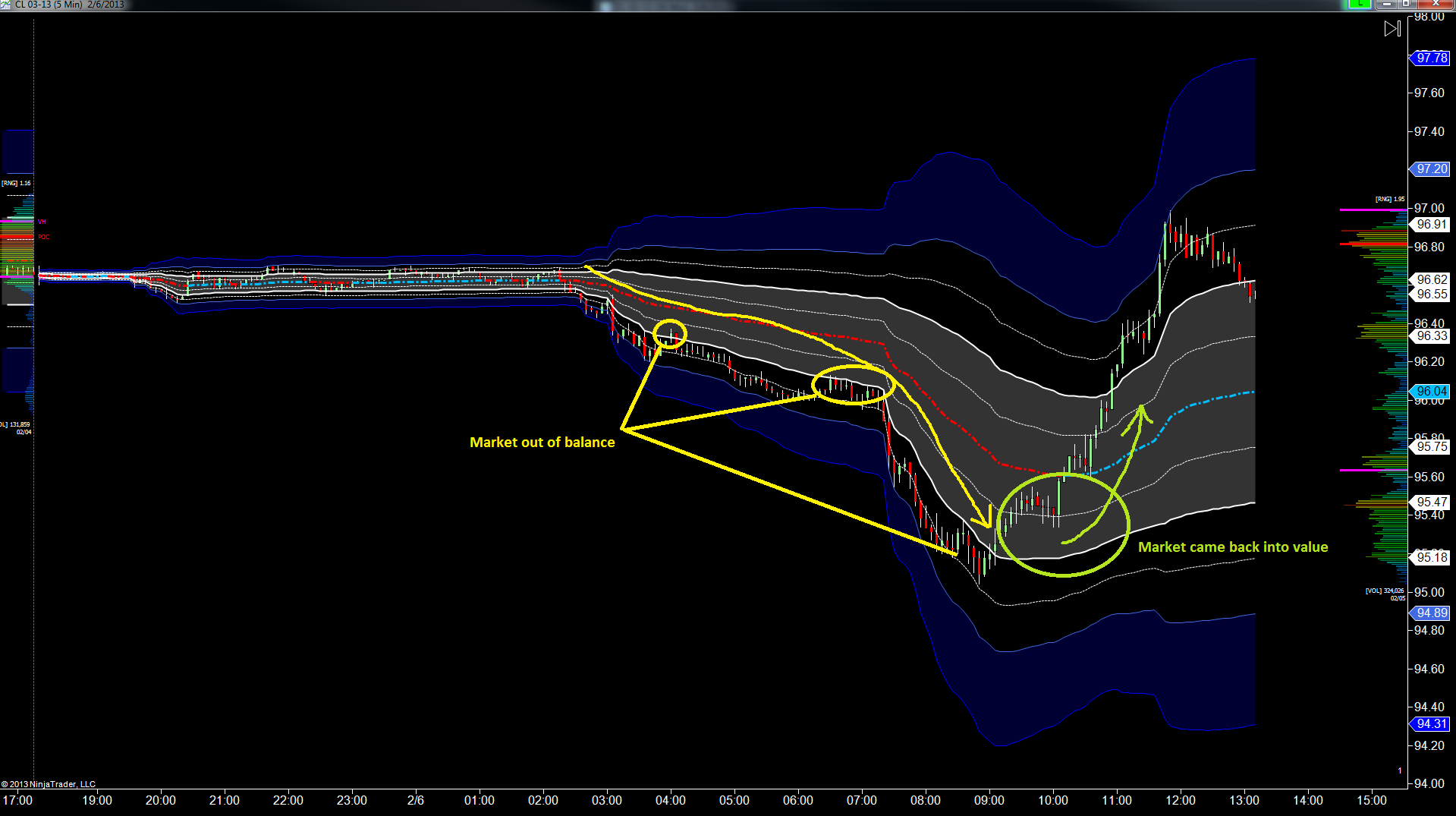Select the 95.75 price marker

tap(1430, 446)
